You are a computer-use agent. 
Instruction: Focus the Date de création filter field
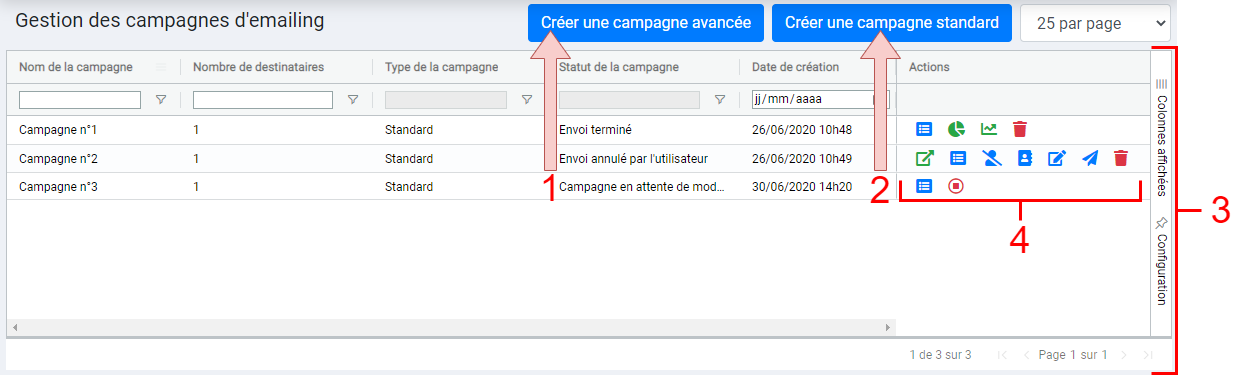tap(819, 99)
